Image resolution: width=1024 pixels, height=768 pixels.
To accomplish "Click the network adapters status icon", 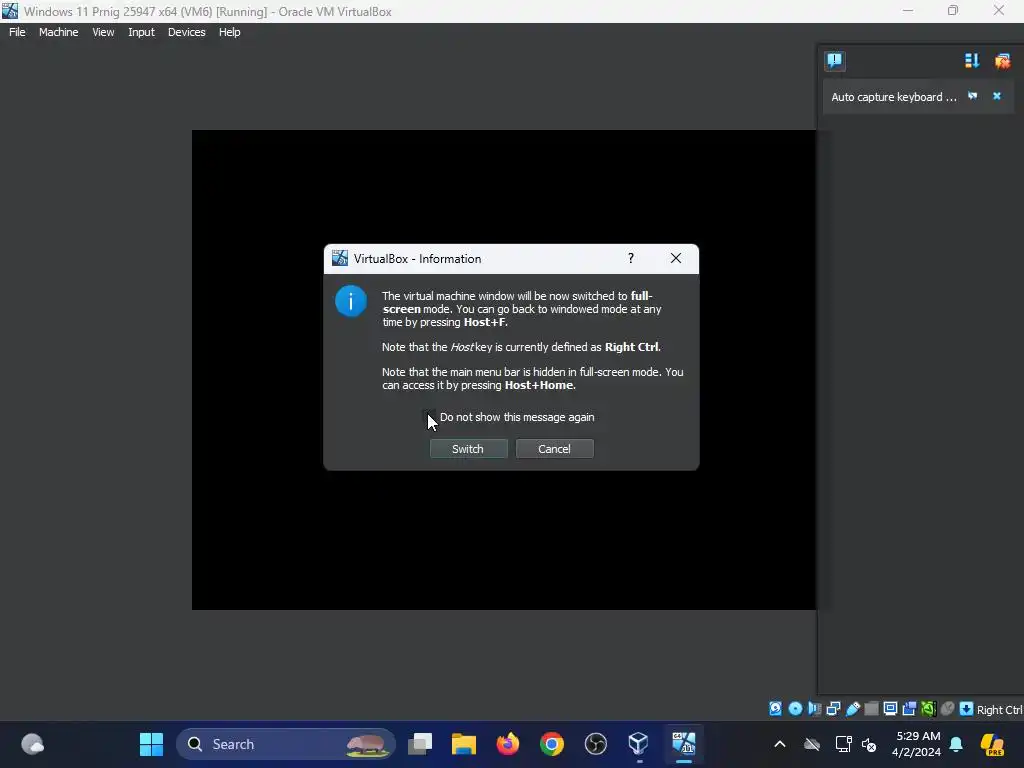I will point(833,709).
